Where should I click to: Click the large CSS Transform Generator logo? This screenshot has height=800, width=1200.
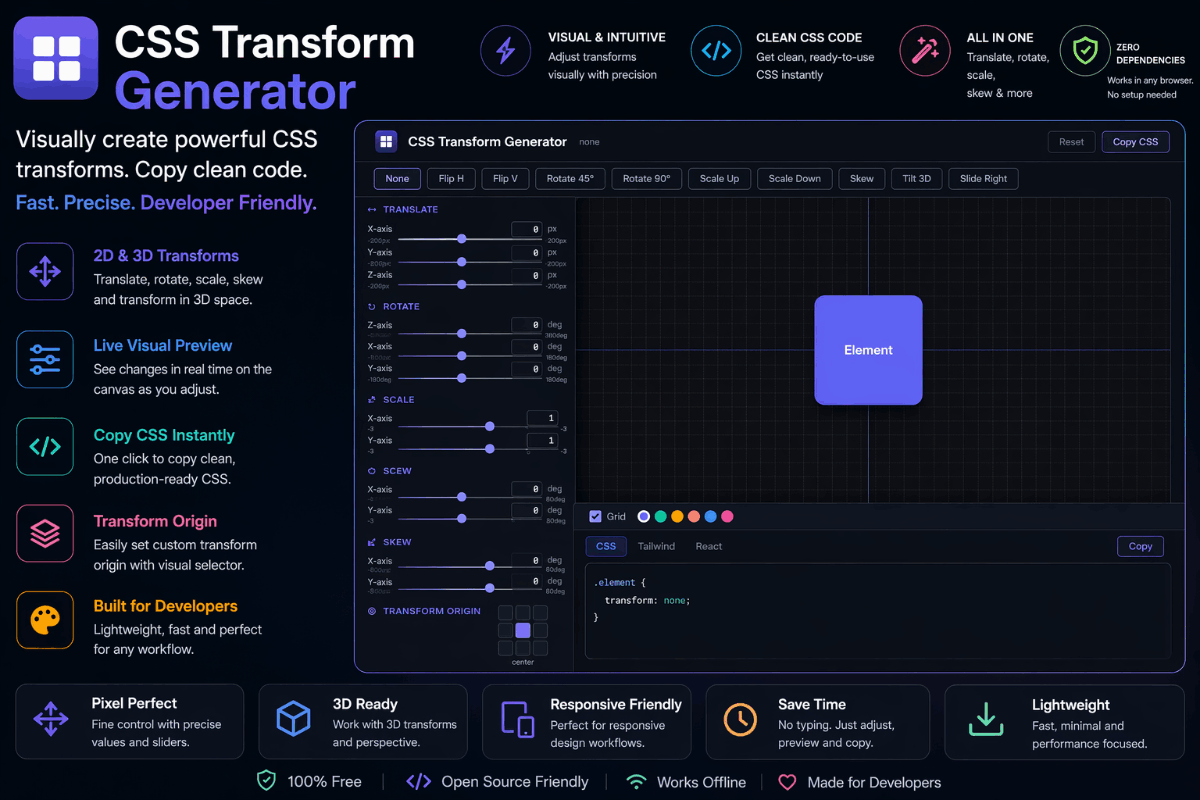tap(56, 57)
